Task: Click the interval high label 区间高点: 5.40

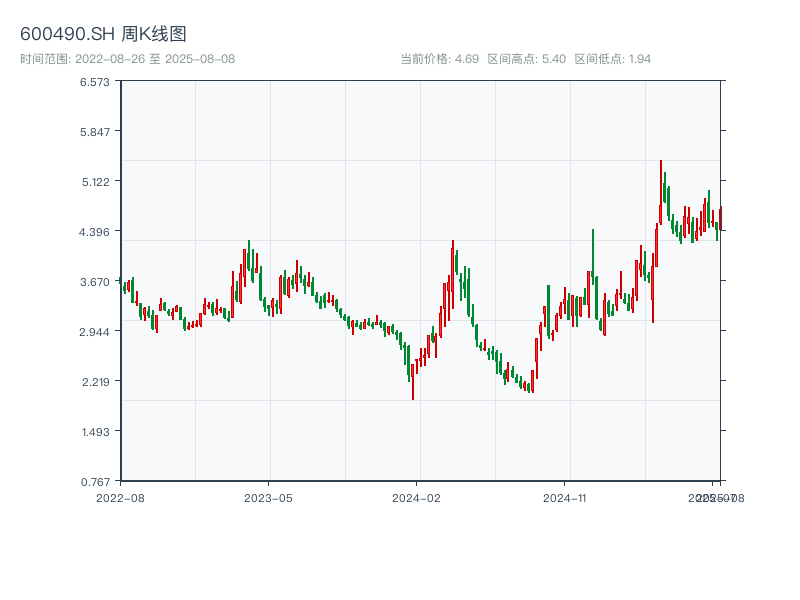Action: click(527, 59)
